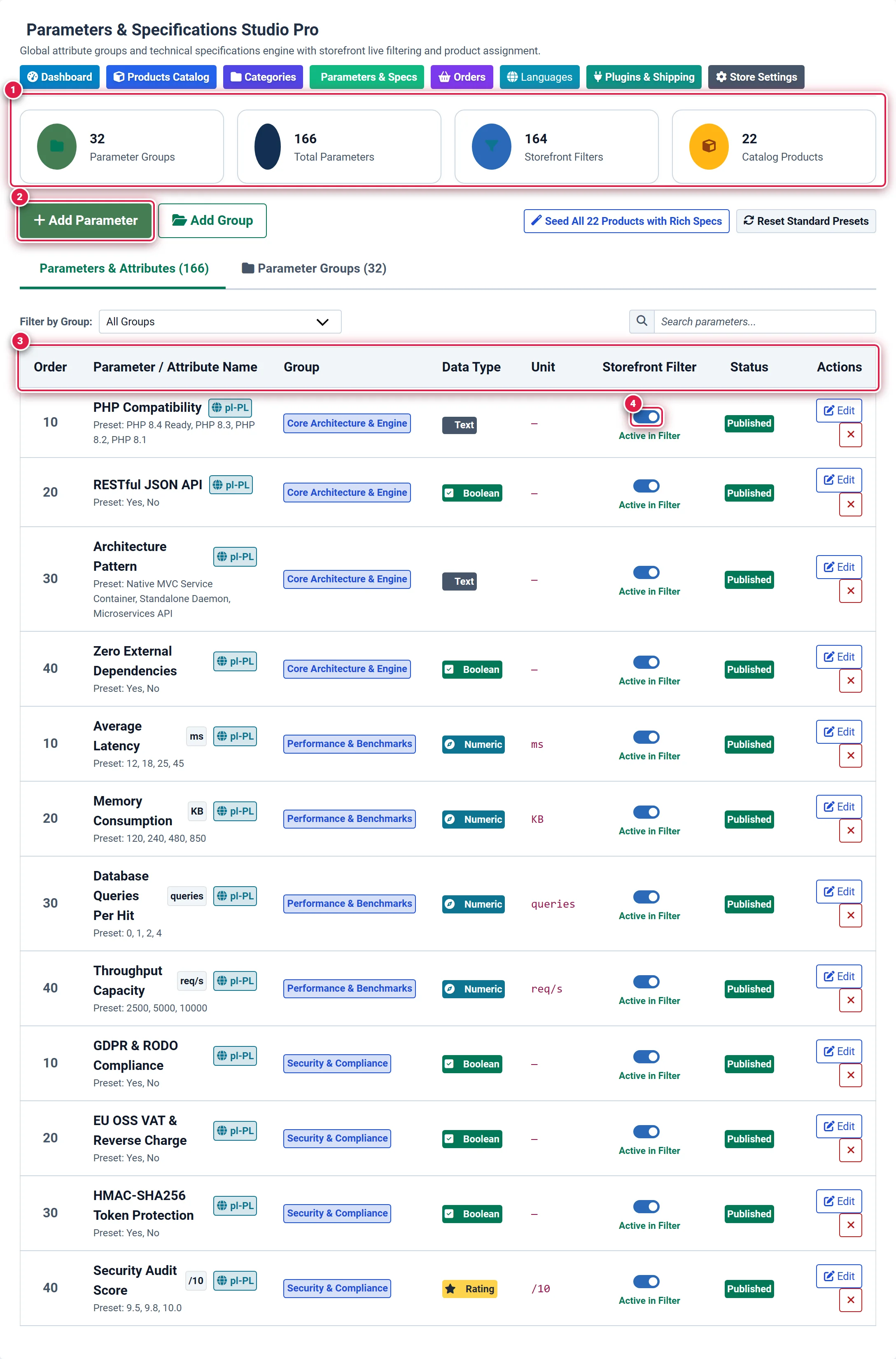The image size is (896, 1359).
Task: Click the magnifier search icon
Action: 642,321
